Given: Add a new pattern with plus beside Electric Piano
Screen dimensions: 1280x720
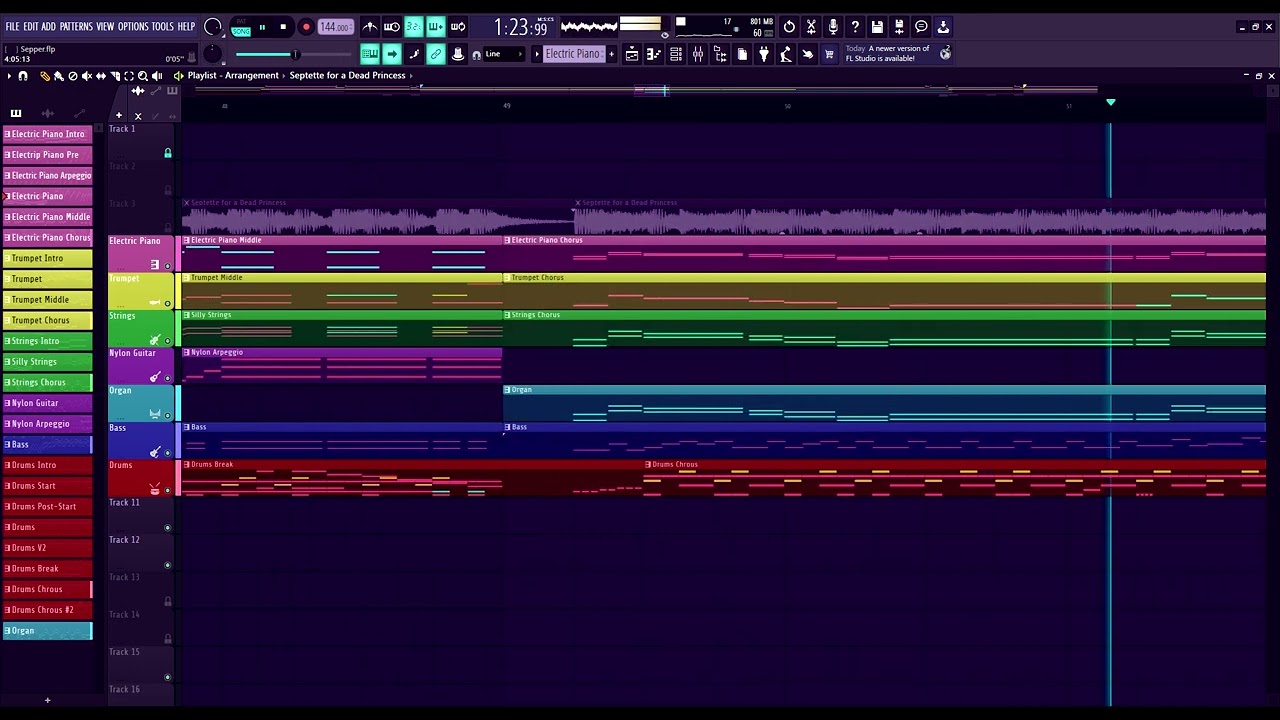Looking at the screenshot, I should tap(611, 54).
